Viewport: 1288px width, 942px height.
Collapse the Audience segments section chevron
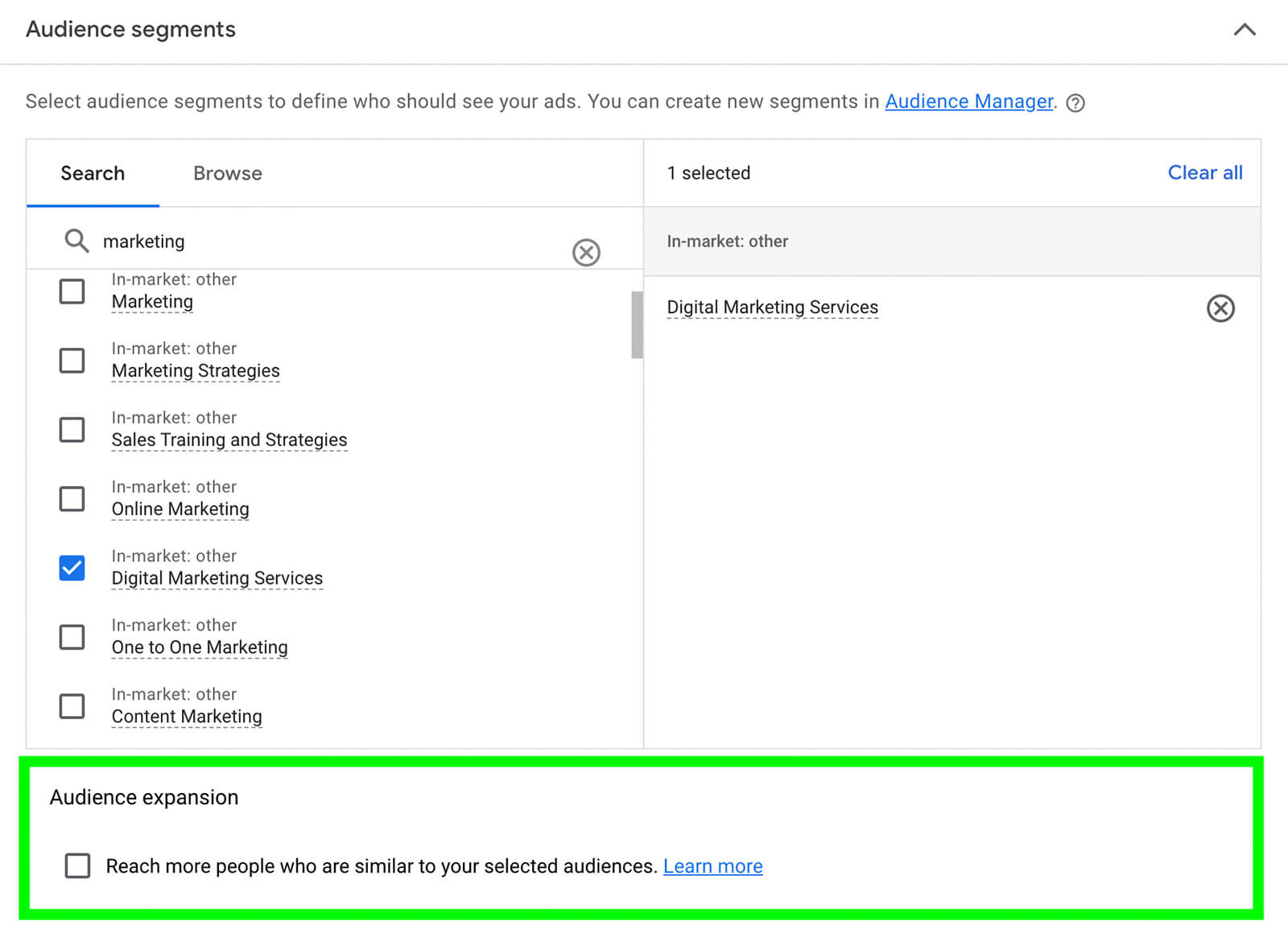[x=1245, y=30]
